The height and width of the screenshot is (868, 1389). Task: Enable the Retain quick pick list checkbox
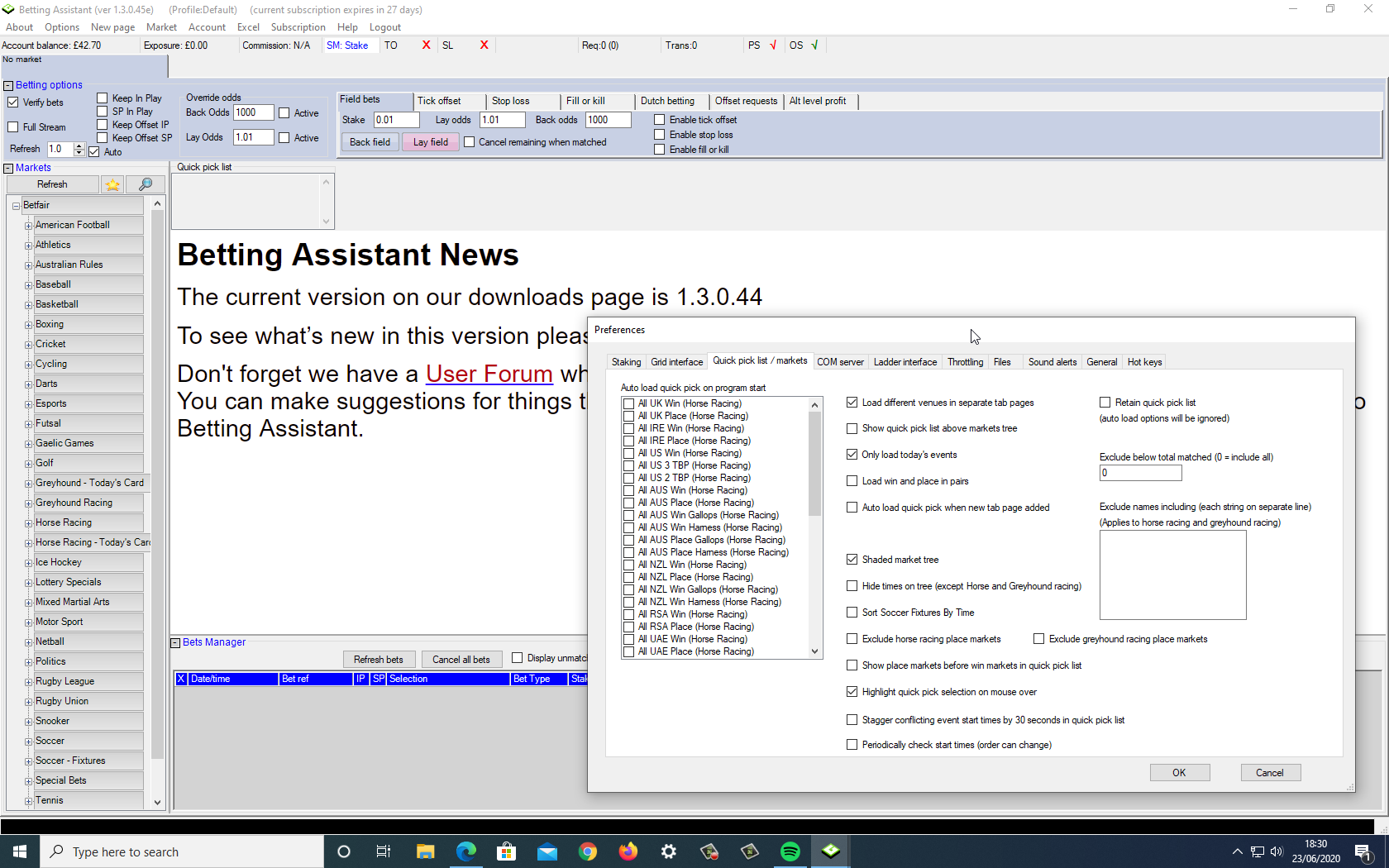pos(1105,403)
